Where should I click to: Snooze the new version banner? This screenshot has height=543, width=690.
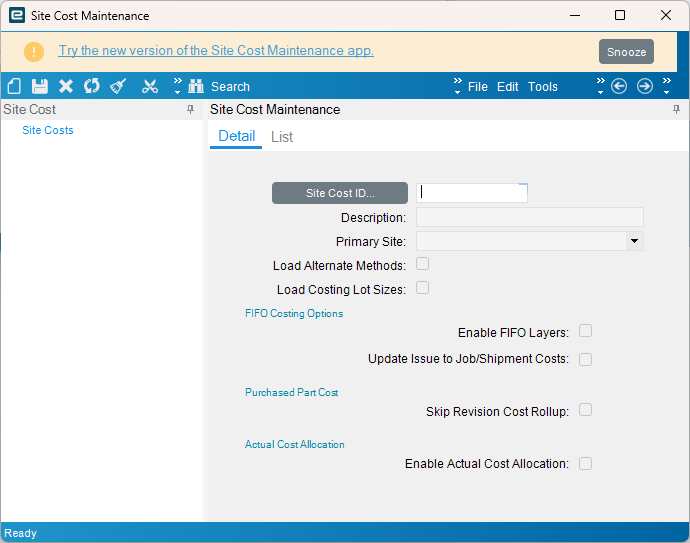(x=626, y=52)
